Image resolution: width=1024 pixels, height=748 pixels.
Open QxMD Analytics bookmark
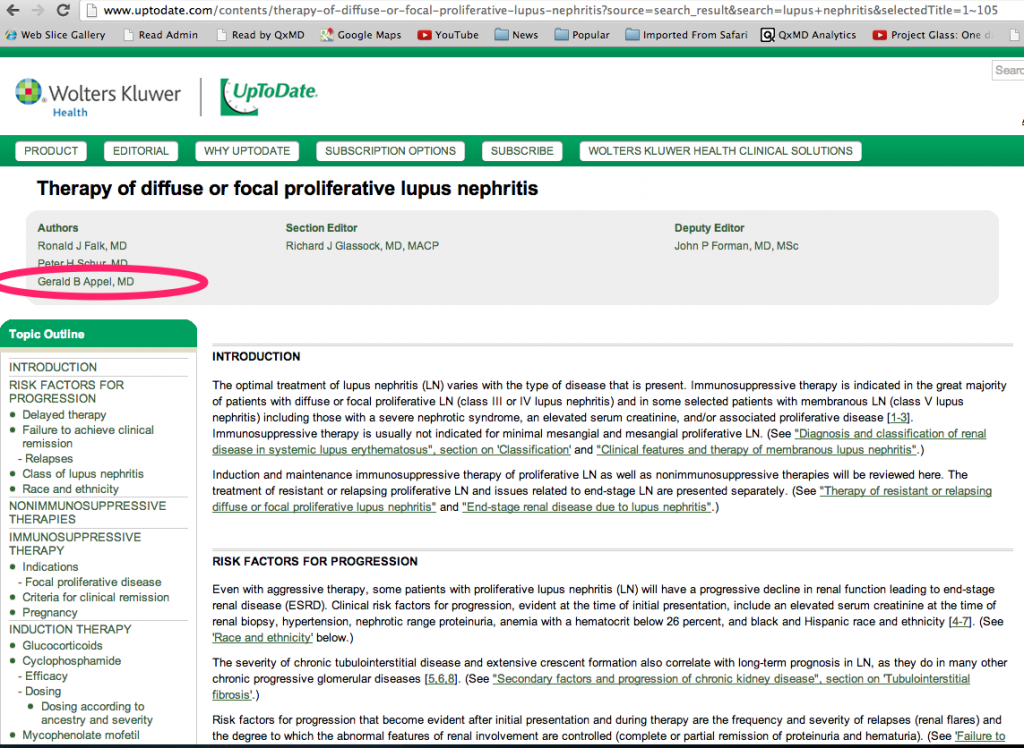click(808, 34)
